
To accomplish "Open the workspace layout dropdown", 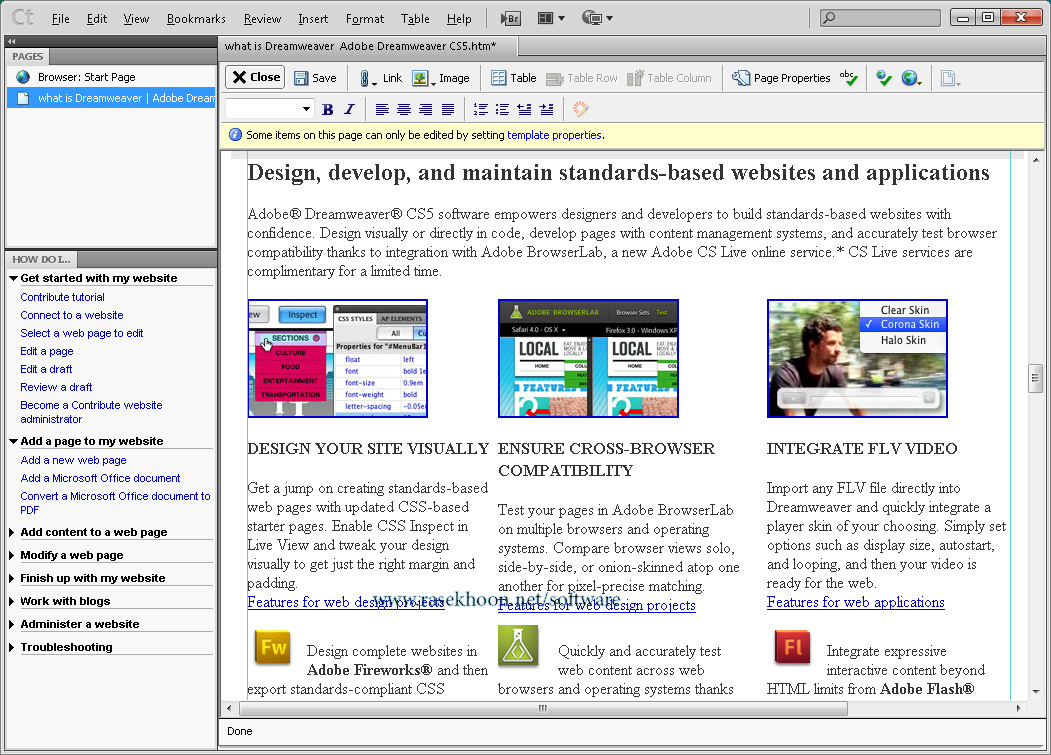I will (551, 18).
